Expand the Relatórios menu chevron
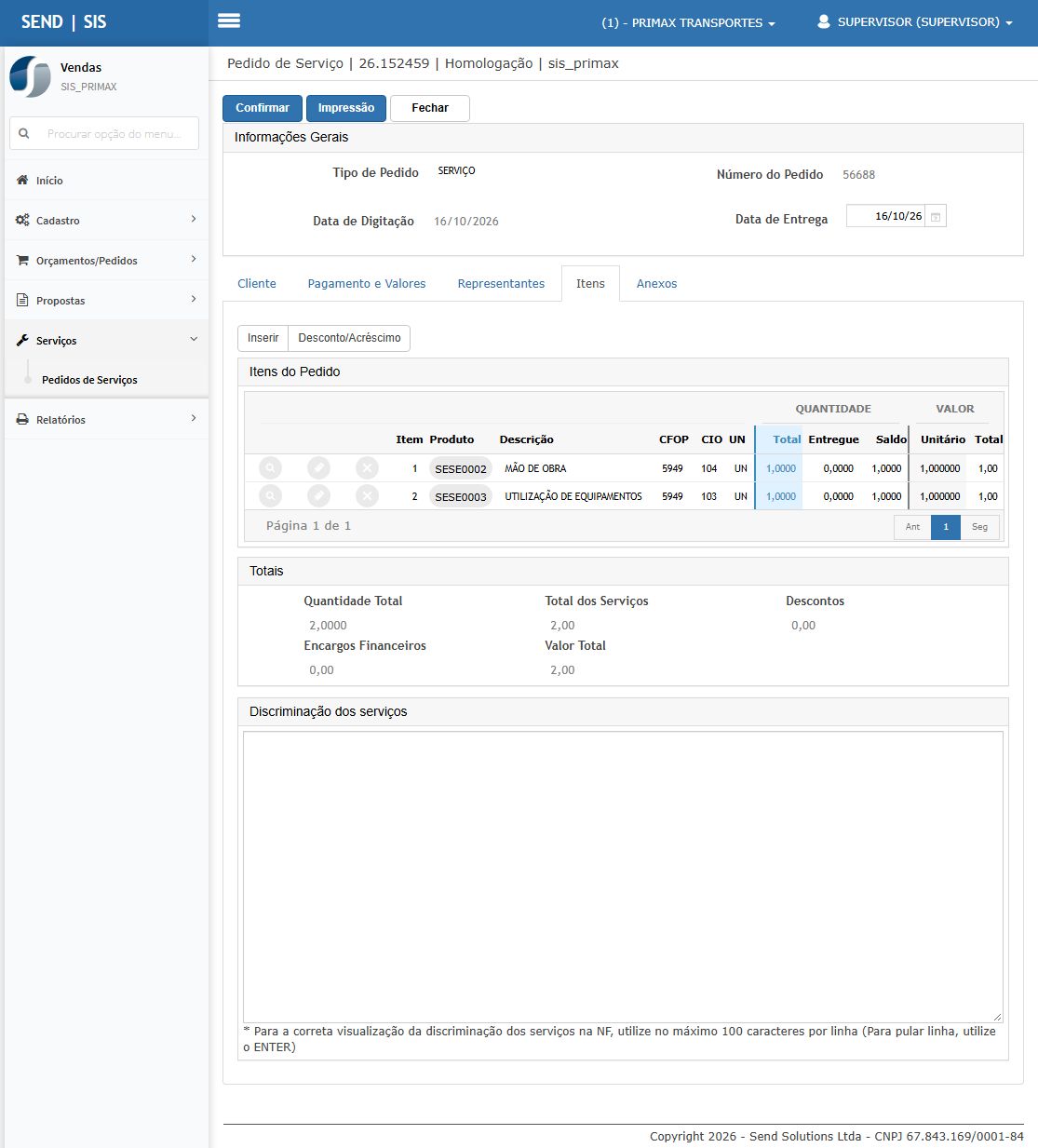 [x=194, y=419]
